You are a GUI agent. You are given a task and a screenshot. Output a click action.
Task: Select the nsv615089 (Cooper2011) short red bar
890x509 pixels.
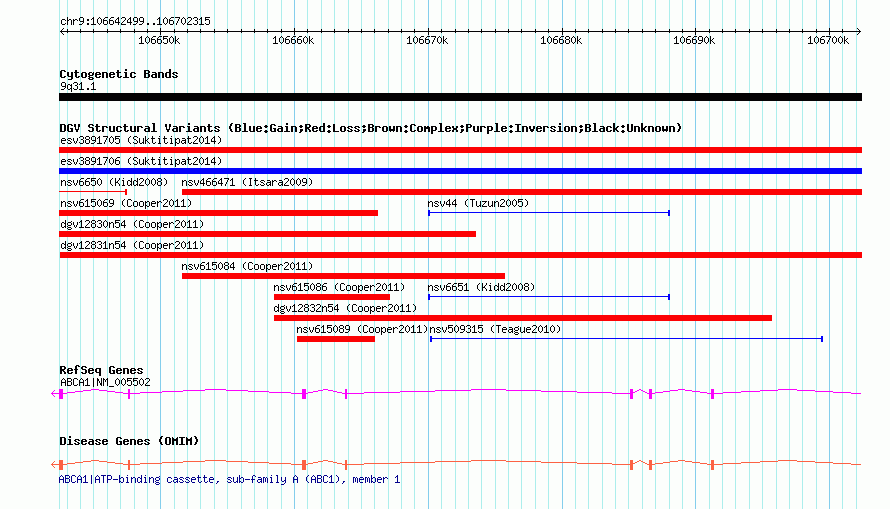click(x=336, y=339)
